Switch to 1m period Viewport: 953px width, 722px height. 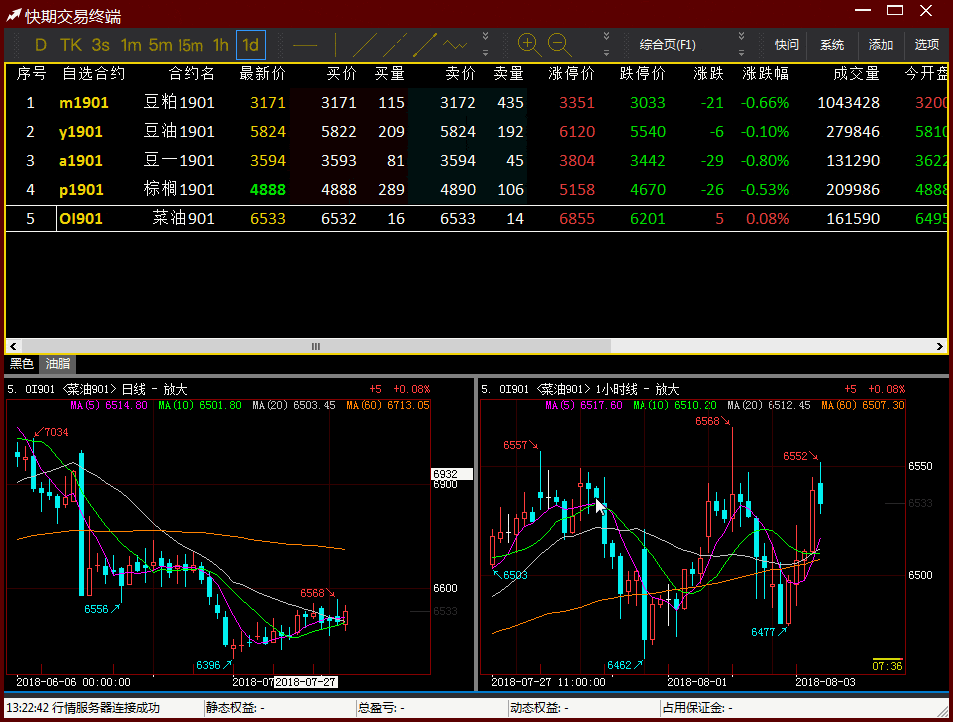[131, 45]
